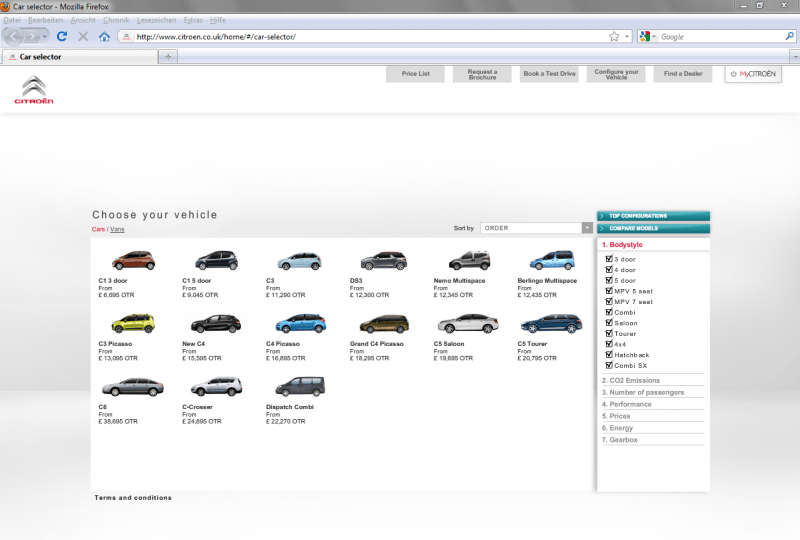Select the DS3 car thumbnail
800x540 pixels.
(x=384, y=260)
